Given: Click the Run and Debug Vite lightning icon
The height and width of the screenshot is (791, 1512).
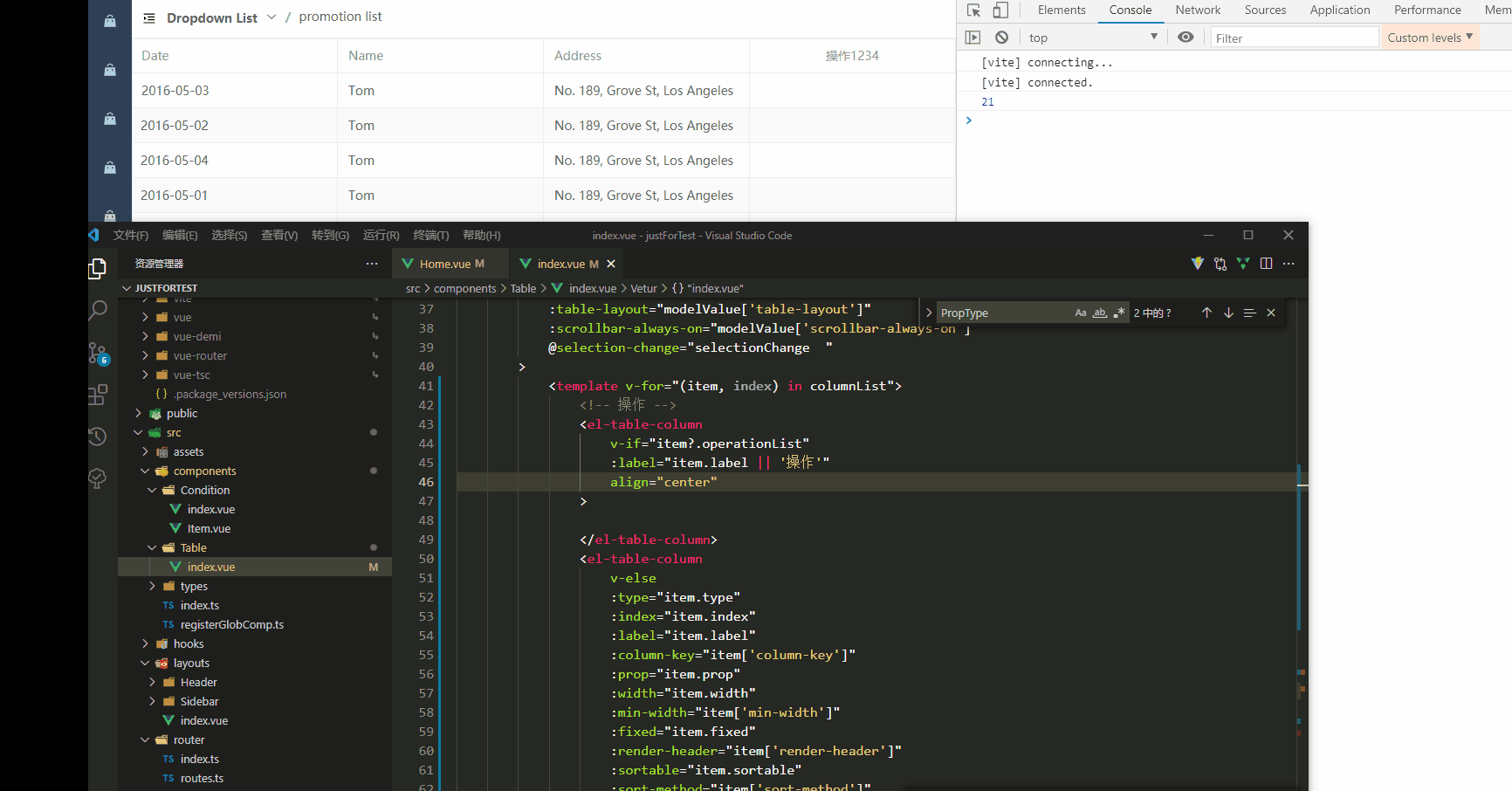Looking at the screenshot, I should coord(1198,263).
